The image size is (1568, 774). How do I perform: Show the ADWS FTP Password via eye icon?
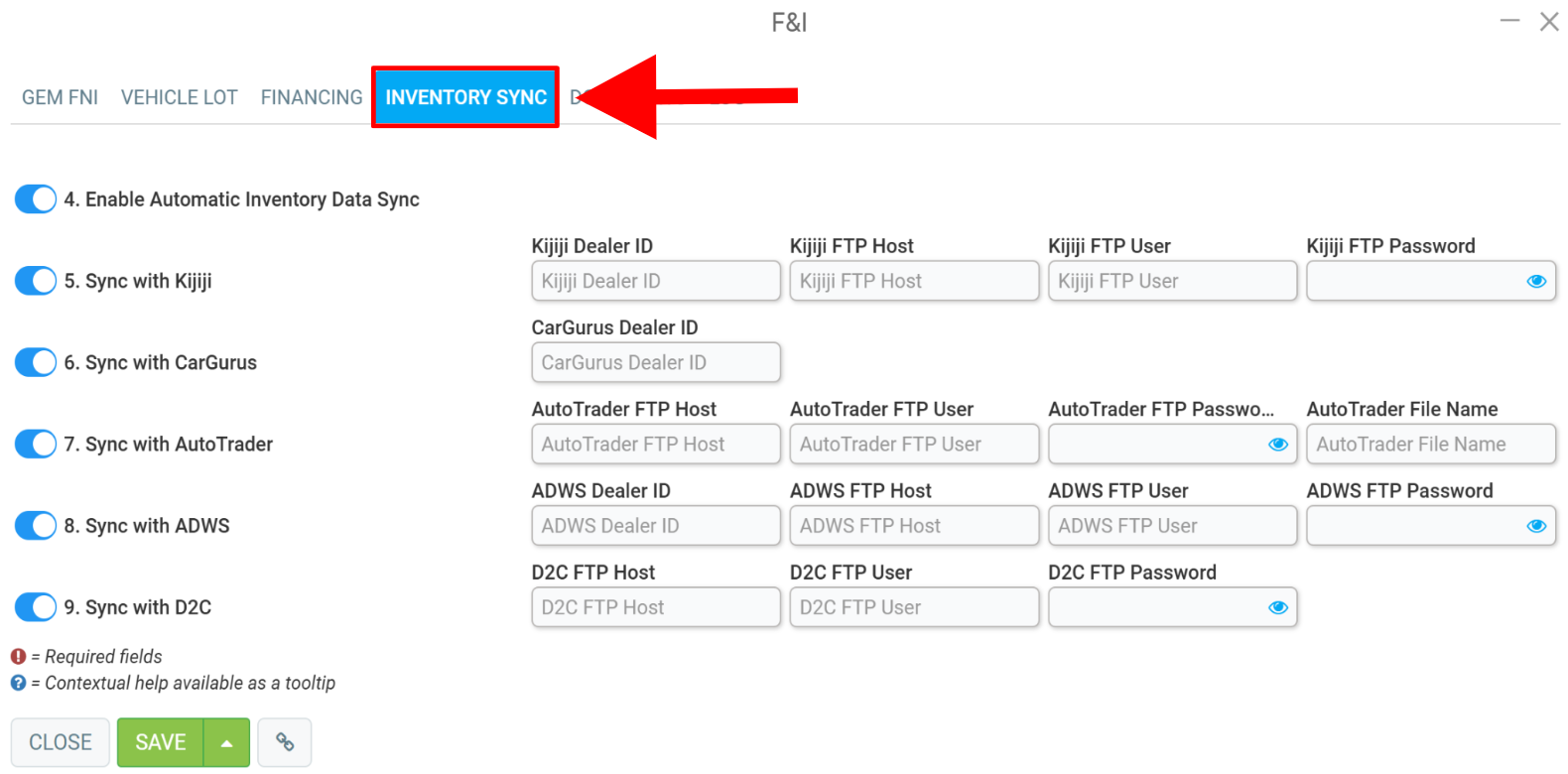(1536, 526)
